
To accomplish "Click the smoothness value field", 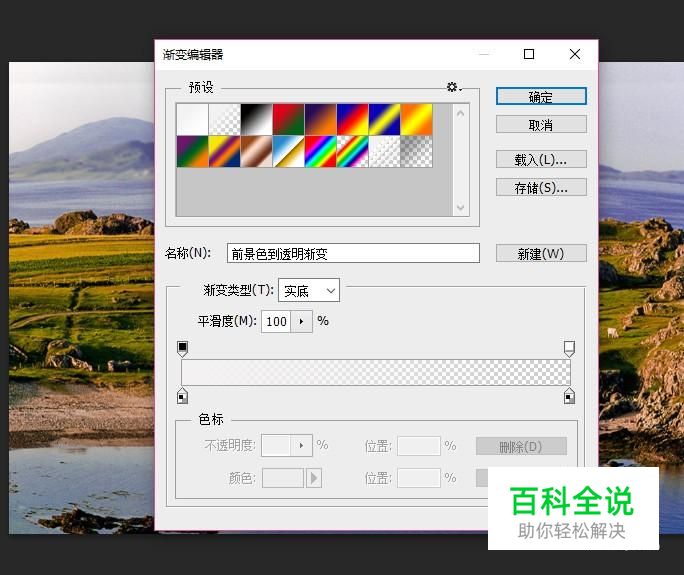I will point(276,322).
